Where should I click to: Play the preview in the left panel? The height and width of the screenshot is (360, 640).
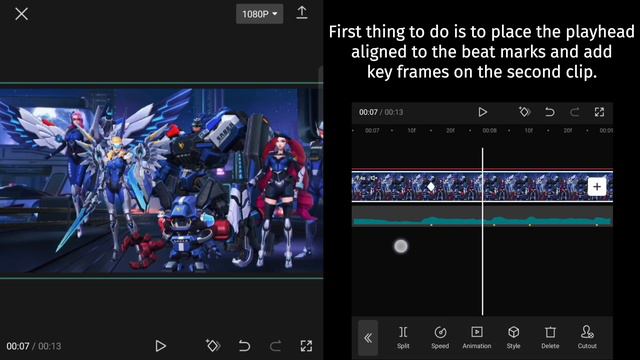(x=160, y=346)
